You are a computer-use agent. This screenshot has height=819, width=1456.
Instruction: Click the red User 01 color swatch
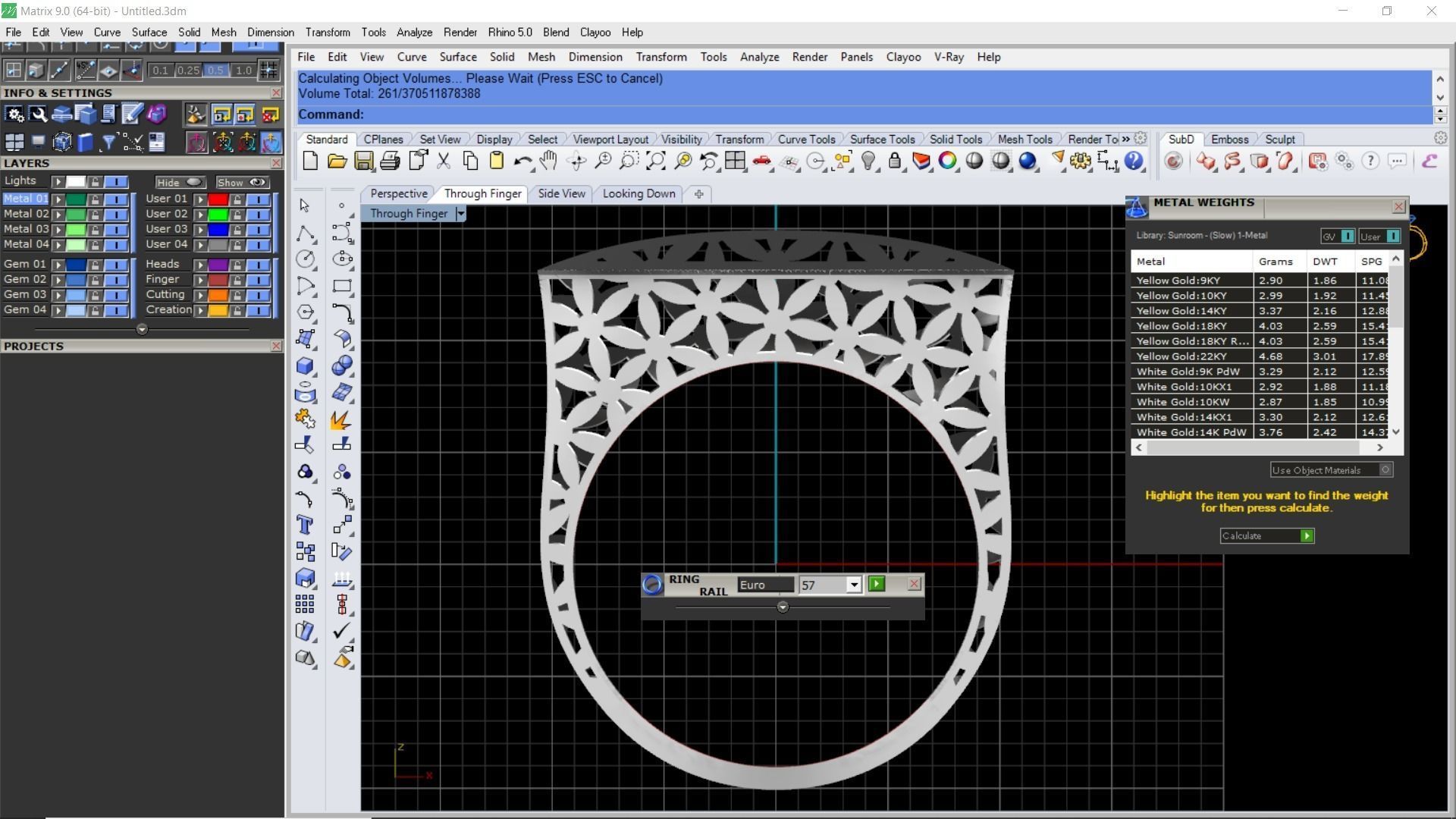pos(218,199)
